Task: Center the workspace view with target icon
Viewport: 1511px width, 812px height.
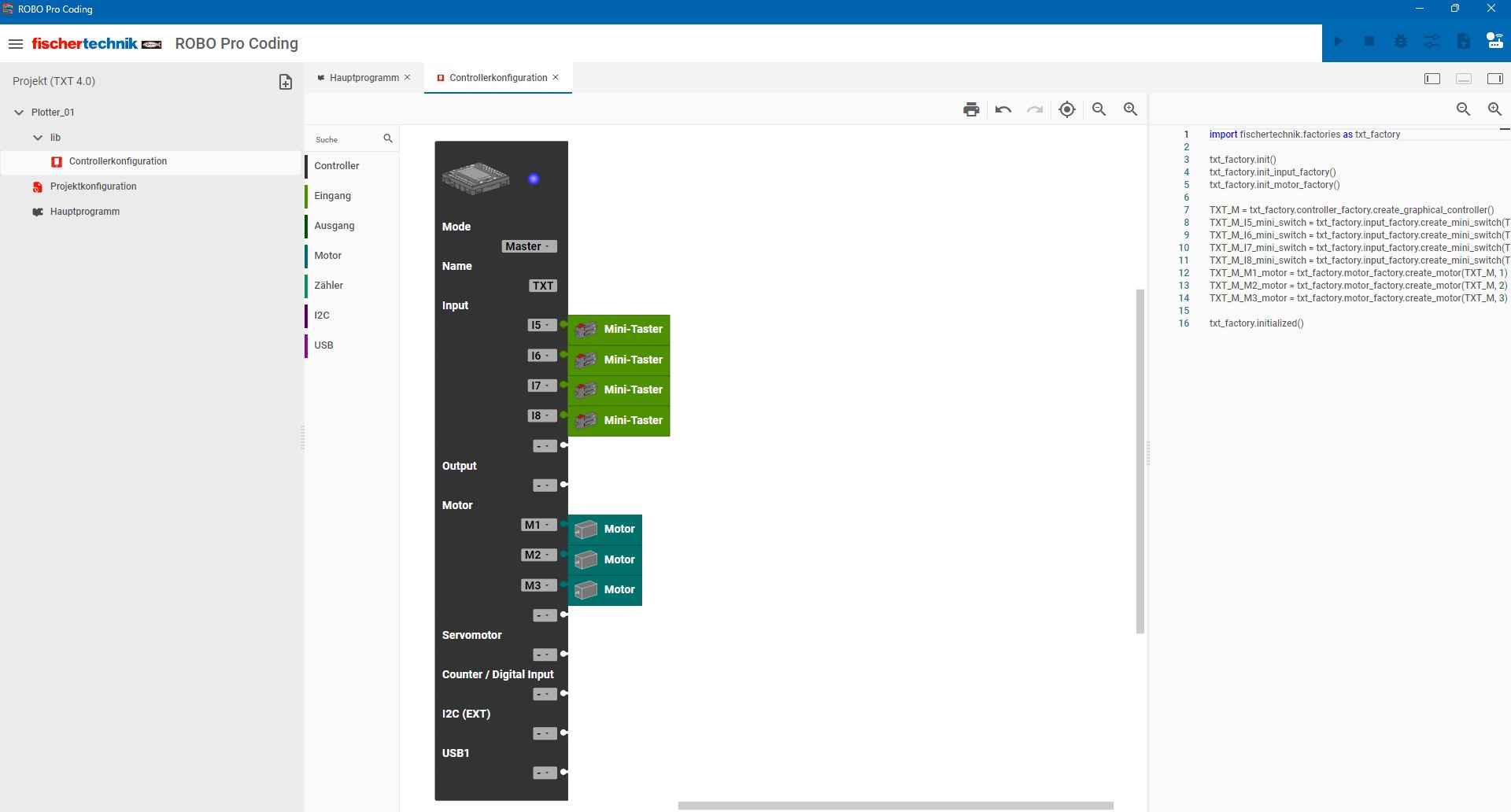Action: pyautogui.click(x=1066, y=109)
